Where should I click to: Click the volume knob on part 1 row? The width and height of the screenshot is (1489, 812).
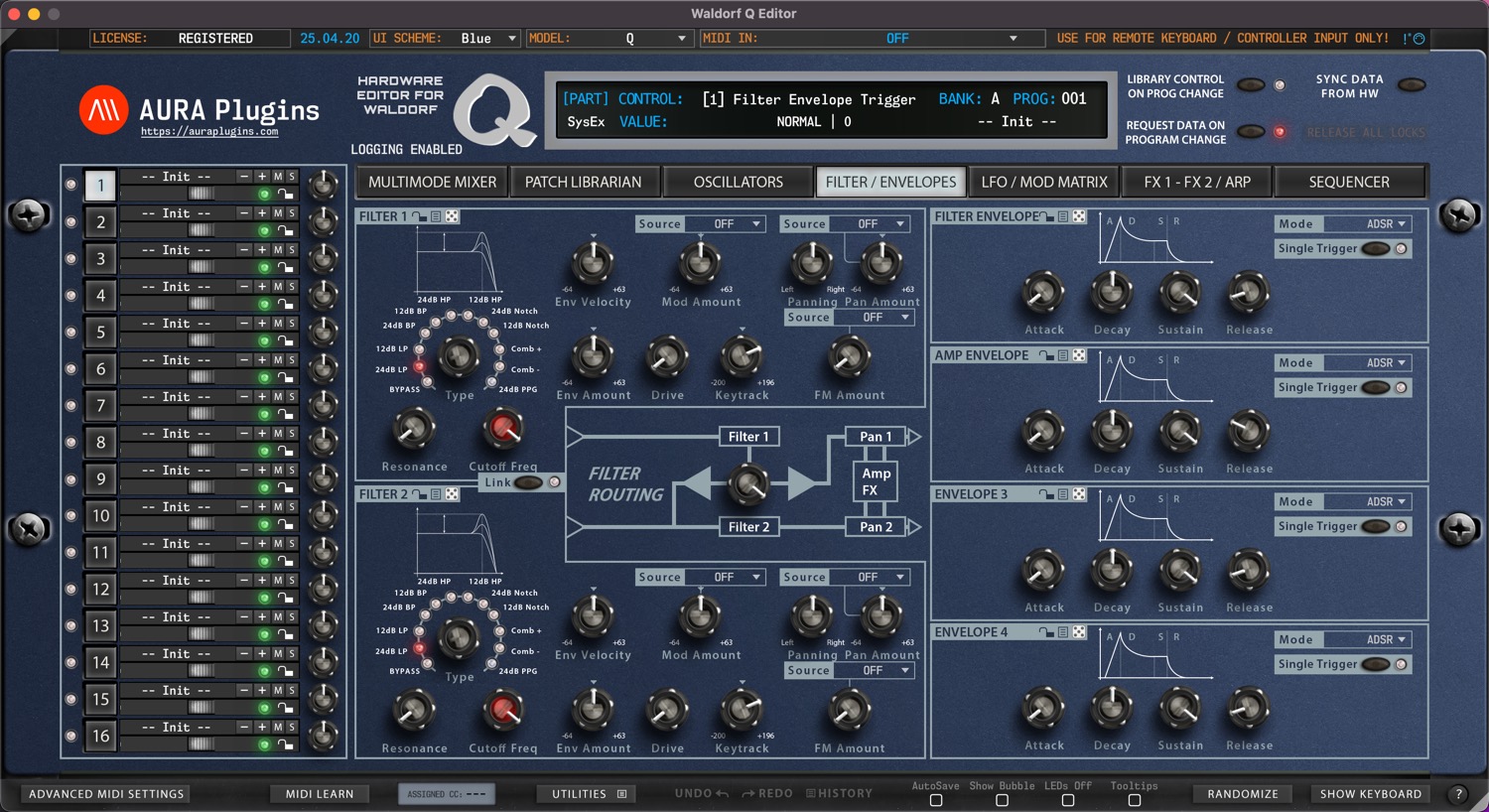[x=324, y=185]
